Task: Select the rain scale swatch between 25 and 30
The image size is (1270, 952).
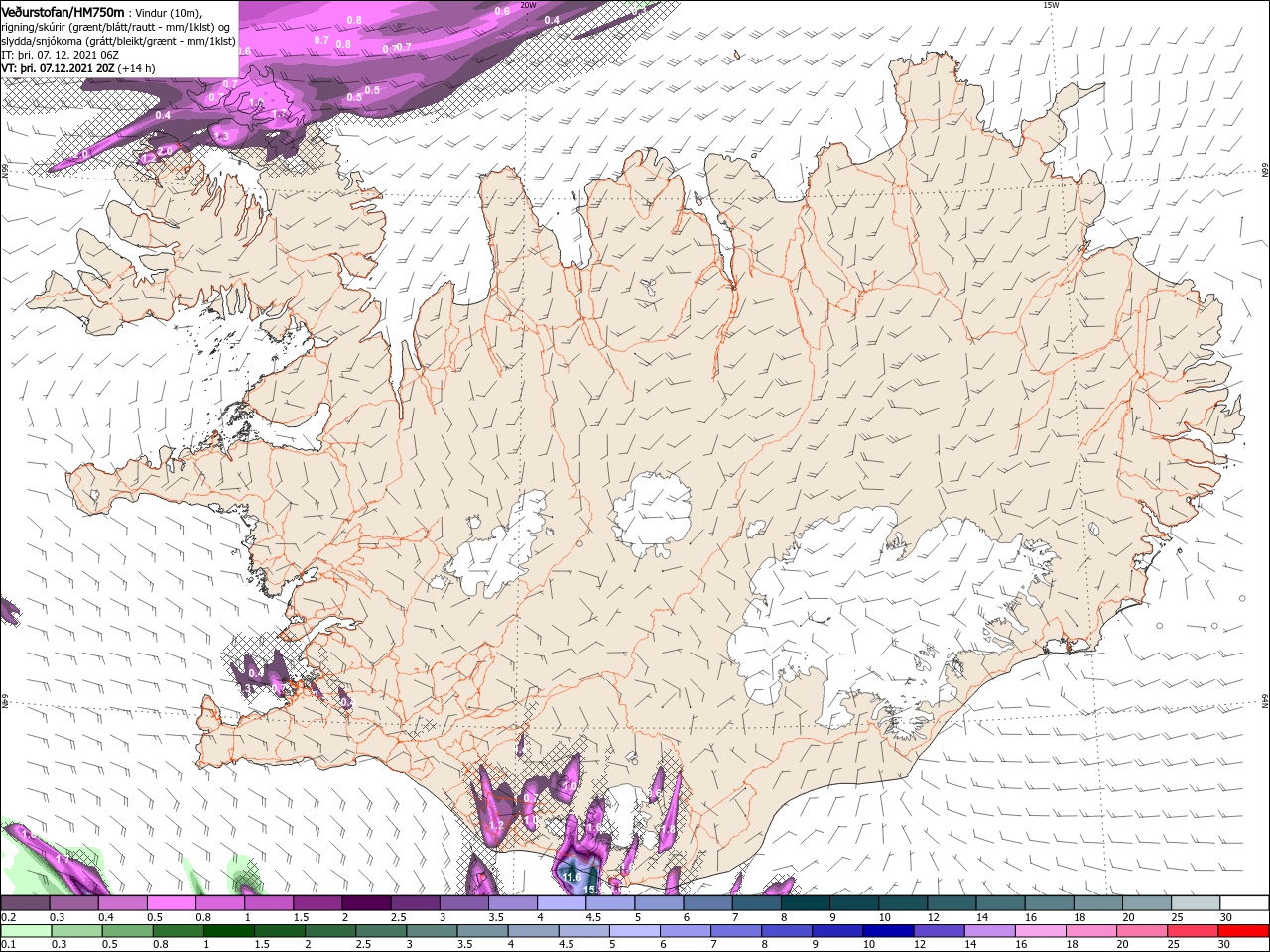Action: [1194, 931]
